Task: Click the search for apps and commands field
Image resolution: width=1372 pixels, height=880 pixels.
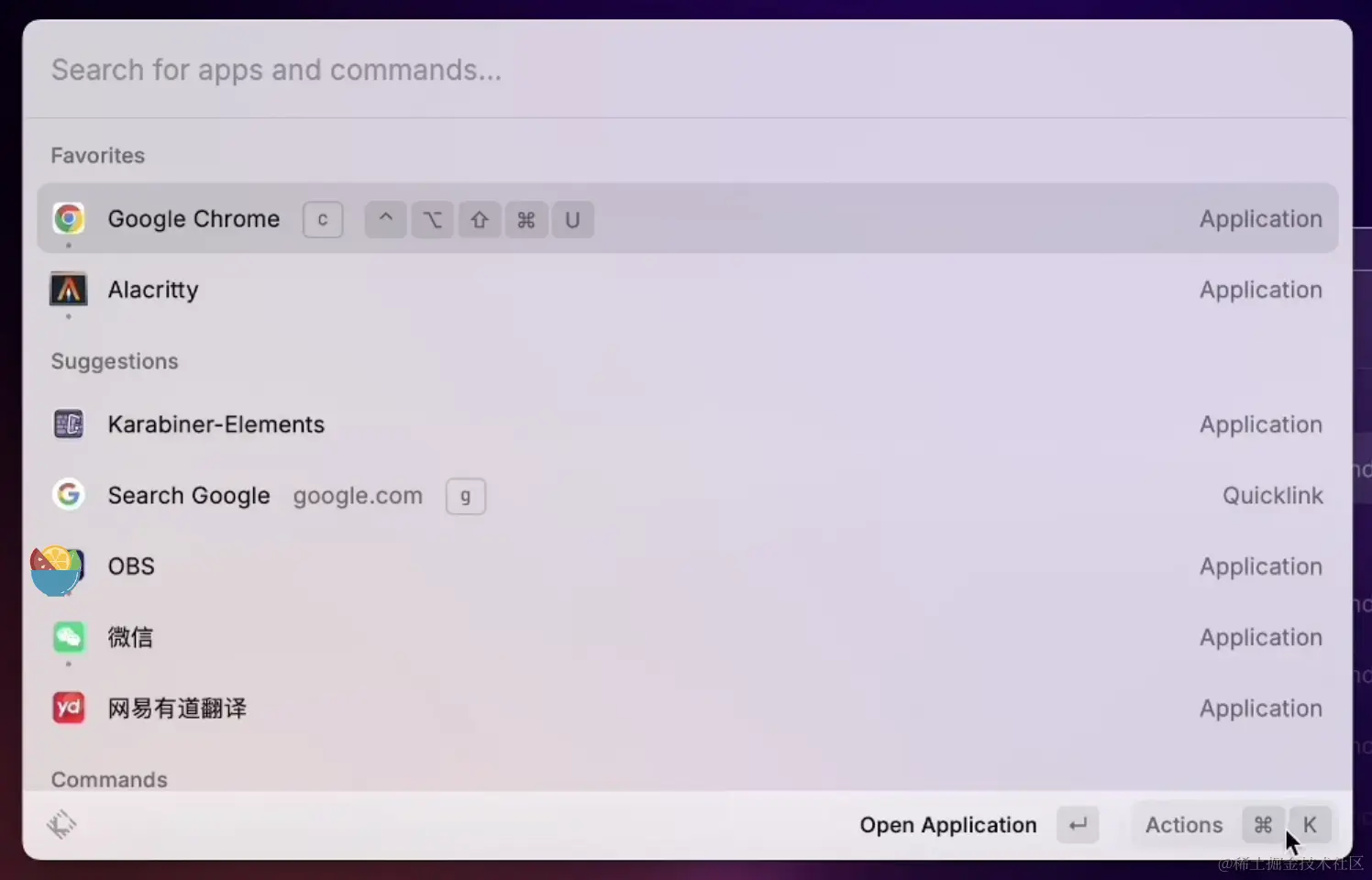Action: [x=686, y=70]
